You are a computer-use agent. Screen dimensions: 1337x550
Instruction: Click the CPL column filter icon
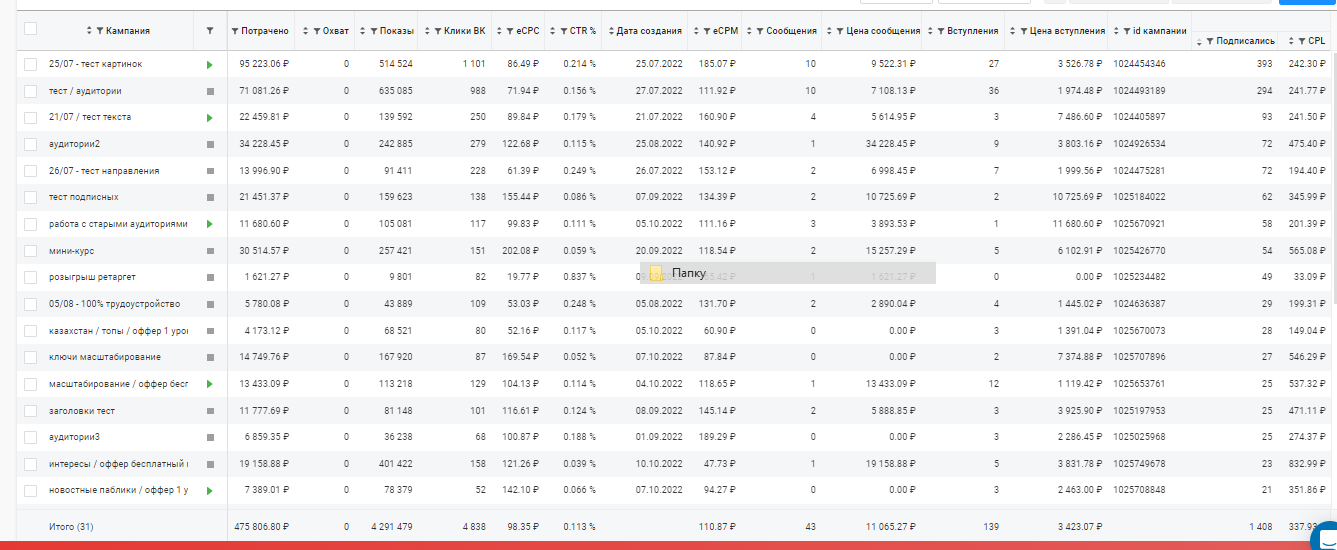click(1301, 41)
